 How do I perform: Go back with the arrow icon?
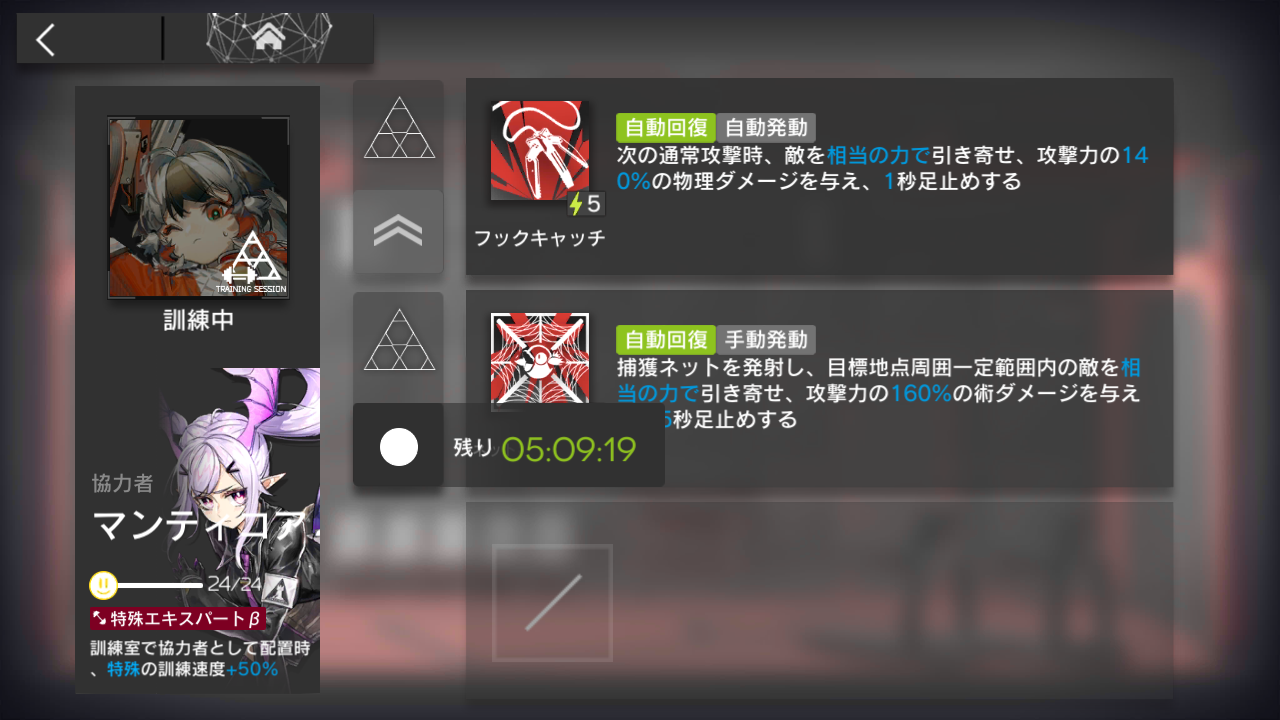[46, 40]
